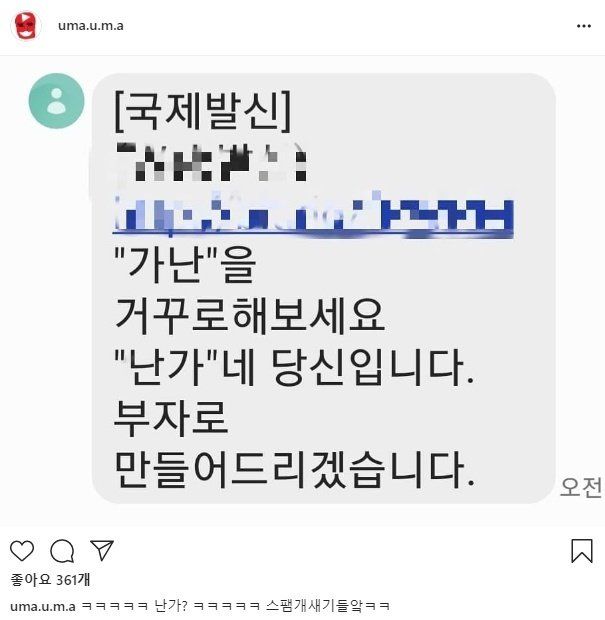Open the three-dot more options menu

[x=584, y=26]
